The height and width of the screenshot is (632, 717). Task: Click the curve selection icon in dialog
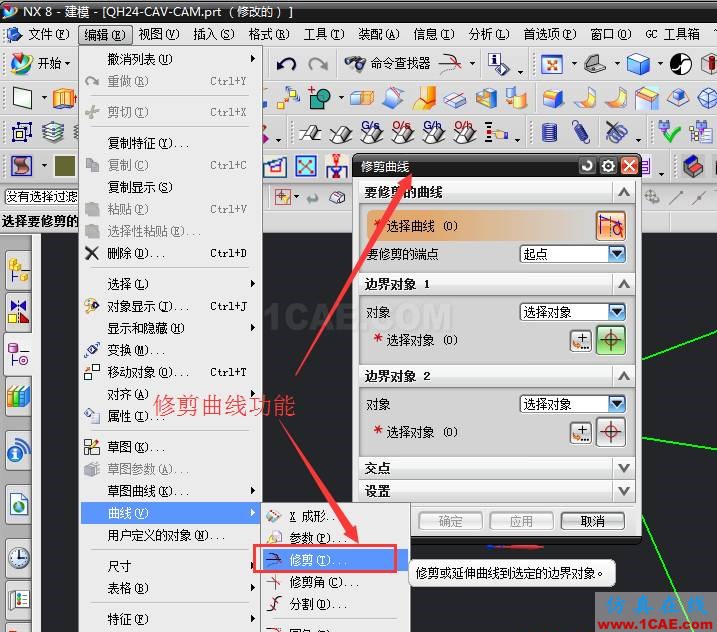coord(610,226)
